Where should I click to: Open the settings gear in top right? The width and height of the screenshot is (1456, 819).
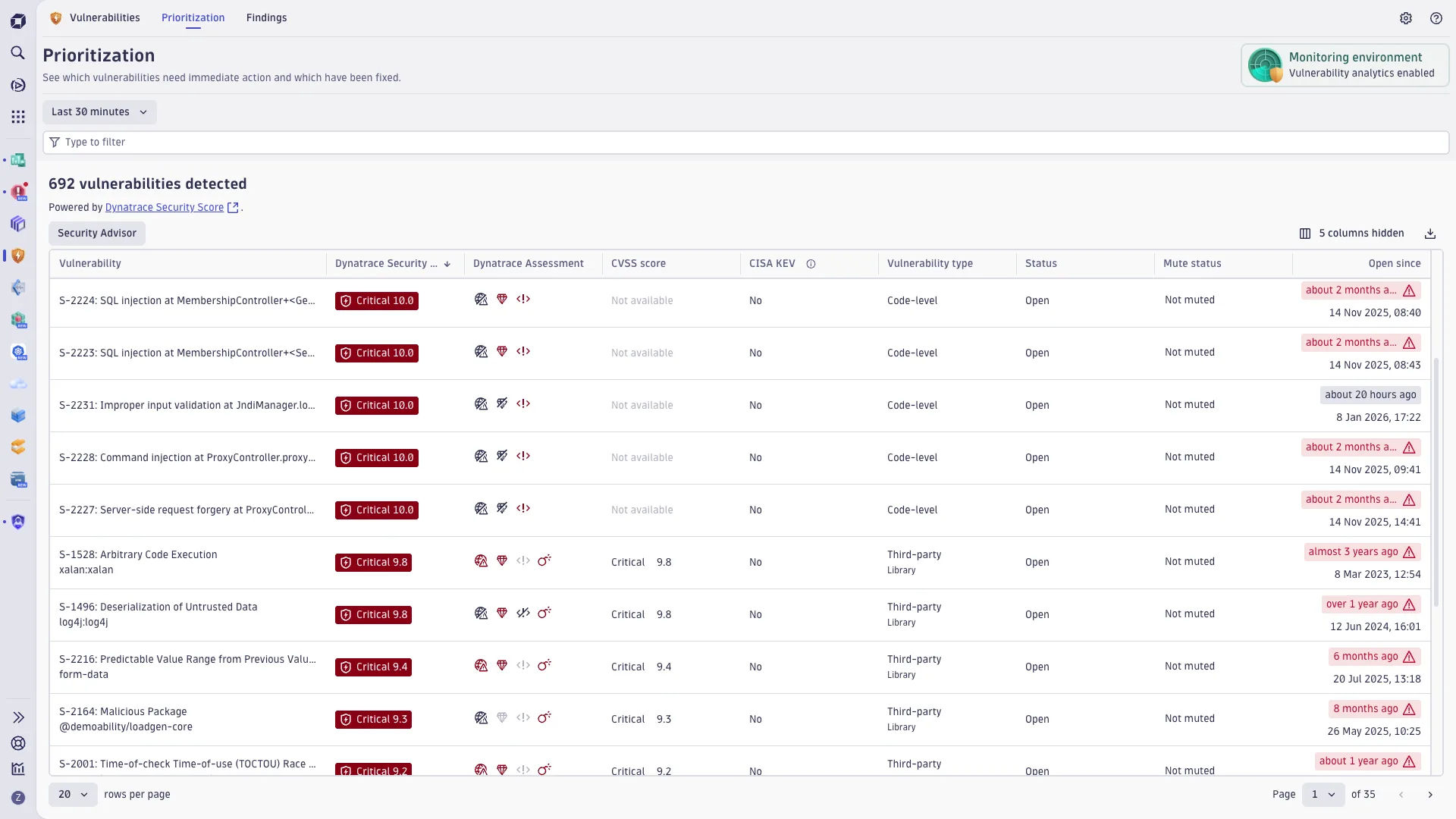[1407, 18]
